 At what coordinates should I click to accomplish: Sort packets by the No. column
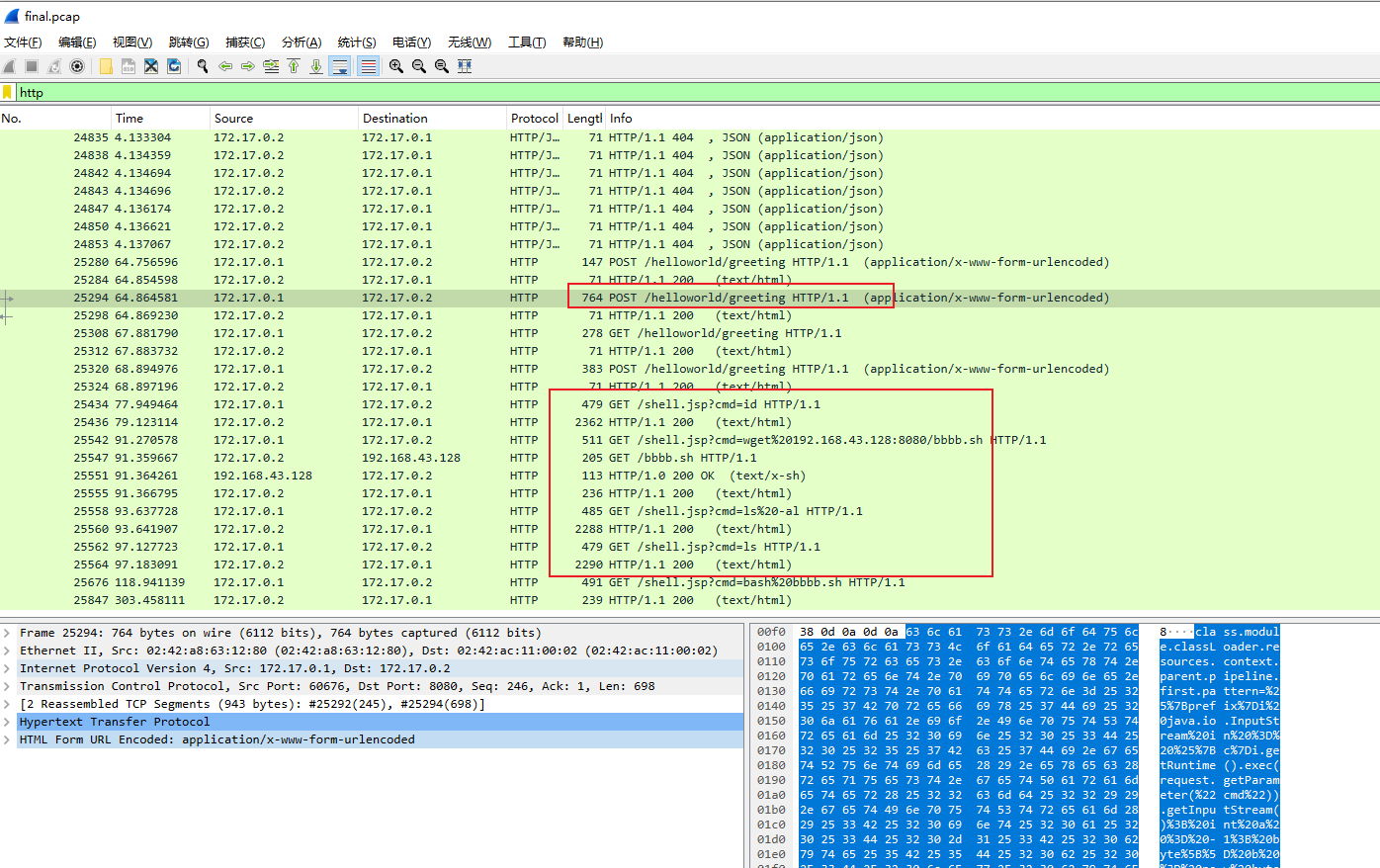click(x=55, y=118)
